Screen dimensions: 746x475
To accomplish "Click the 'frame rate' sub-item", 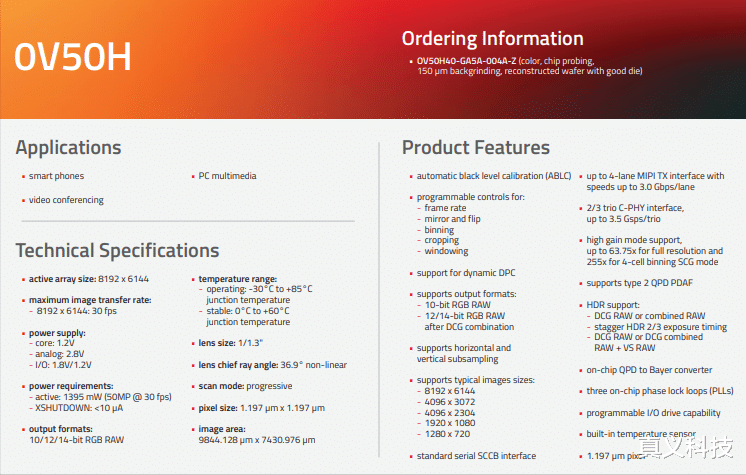I will (445, 208).
